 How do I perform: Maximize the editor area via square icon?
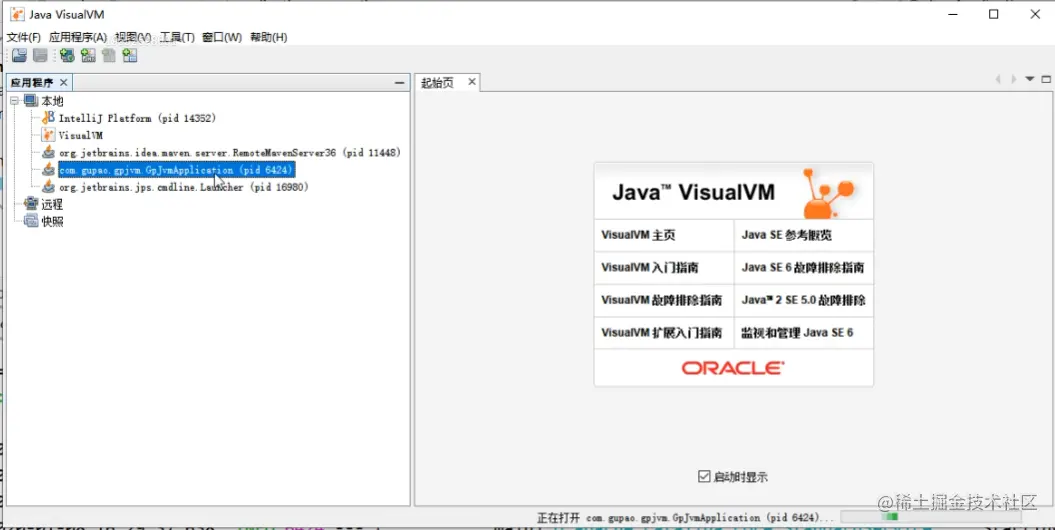point(1046,79)
